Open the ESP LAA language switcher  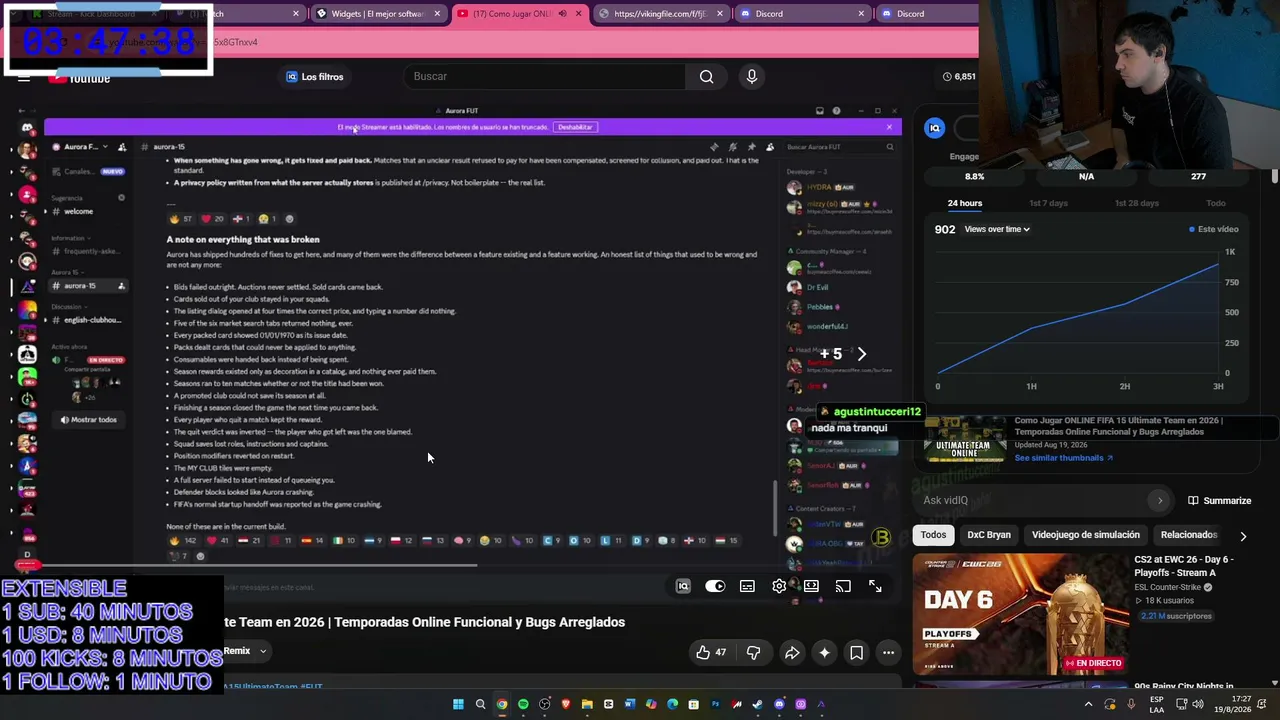coord(1157,704)
